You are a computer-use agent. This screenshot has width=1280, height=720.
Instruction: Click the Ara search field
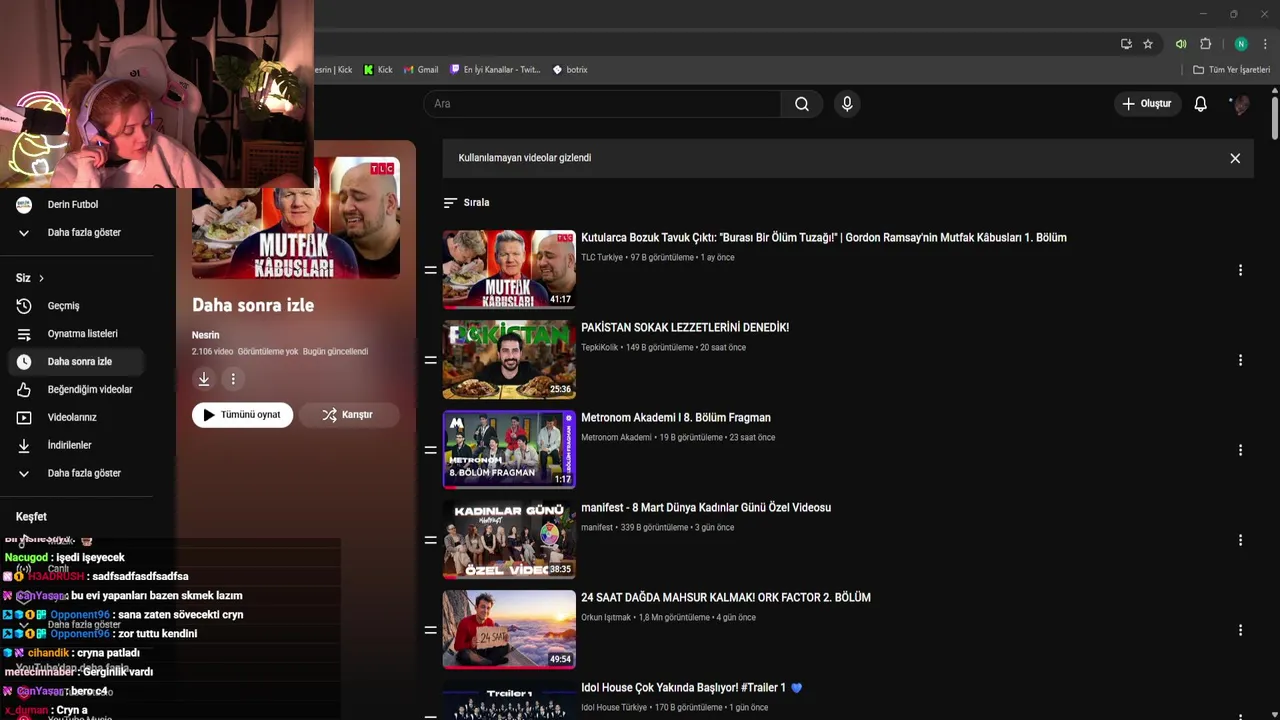(603, 104)
